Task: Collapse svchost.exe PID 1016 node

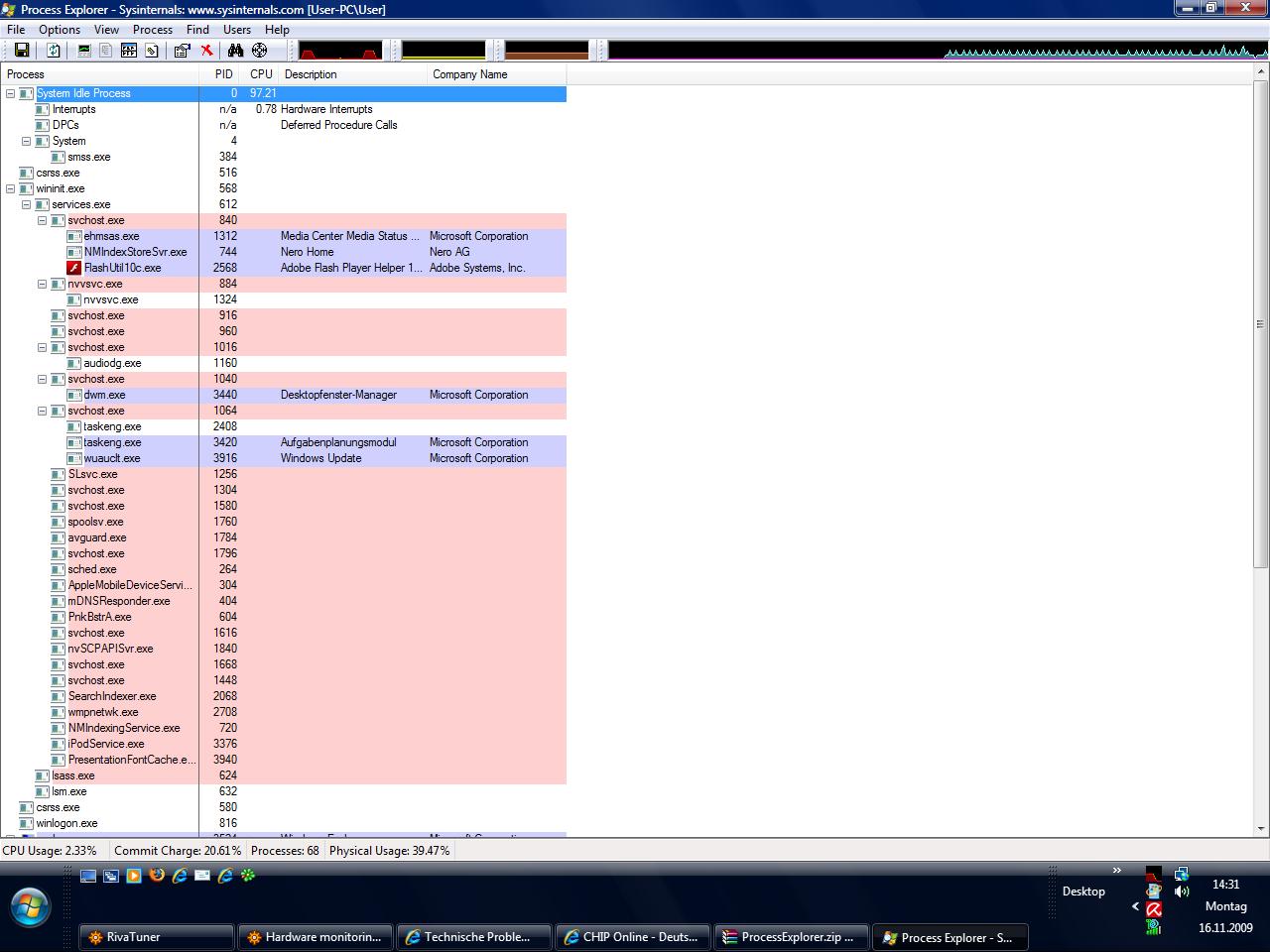Action: (43, 347)
